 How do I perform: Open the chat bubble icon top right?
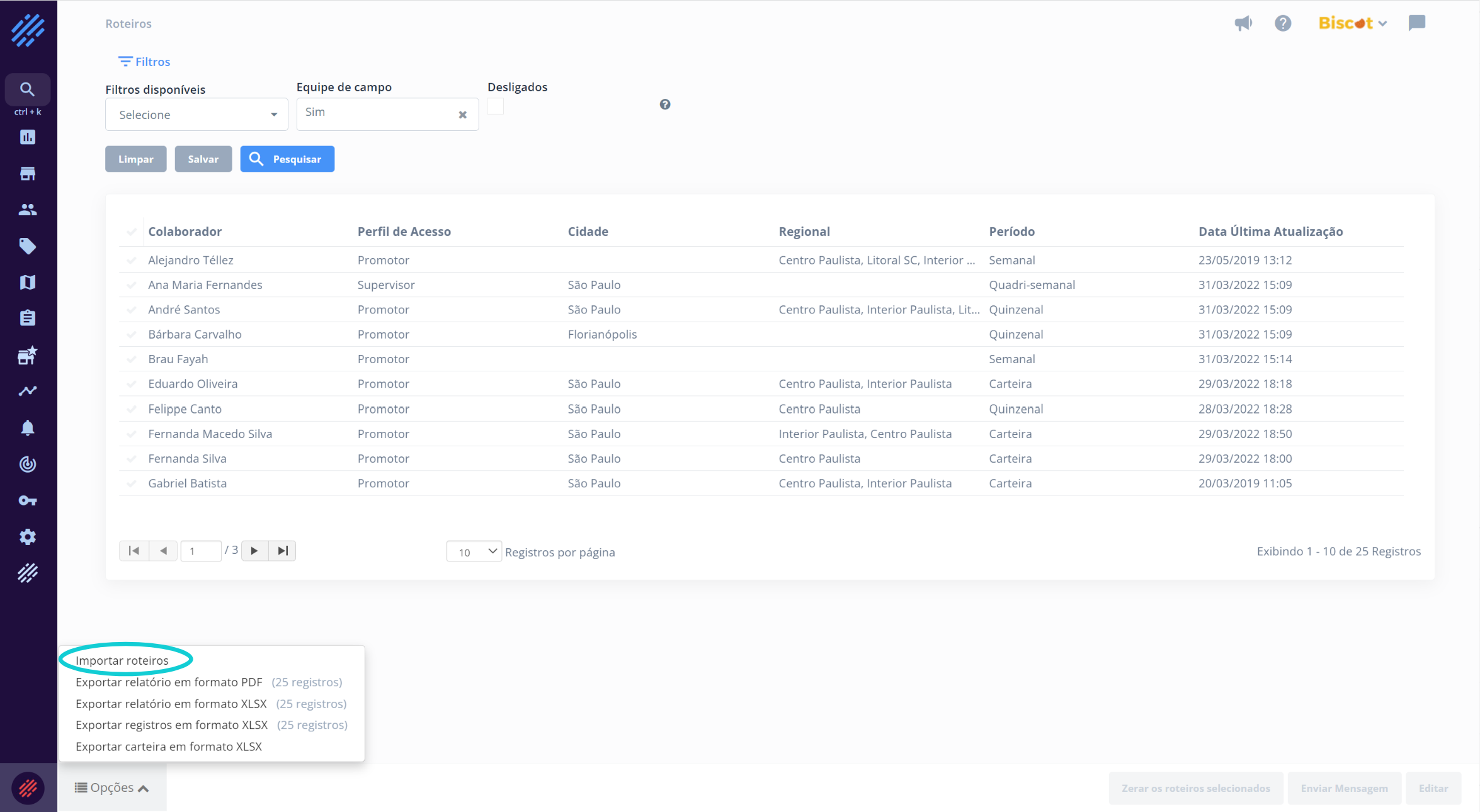[1416, 23]
